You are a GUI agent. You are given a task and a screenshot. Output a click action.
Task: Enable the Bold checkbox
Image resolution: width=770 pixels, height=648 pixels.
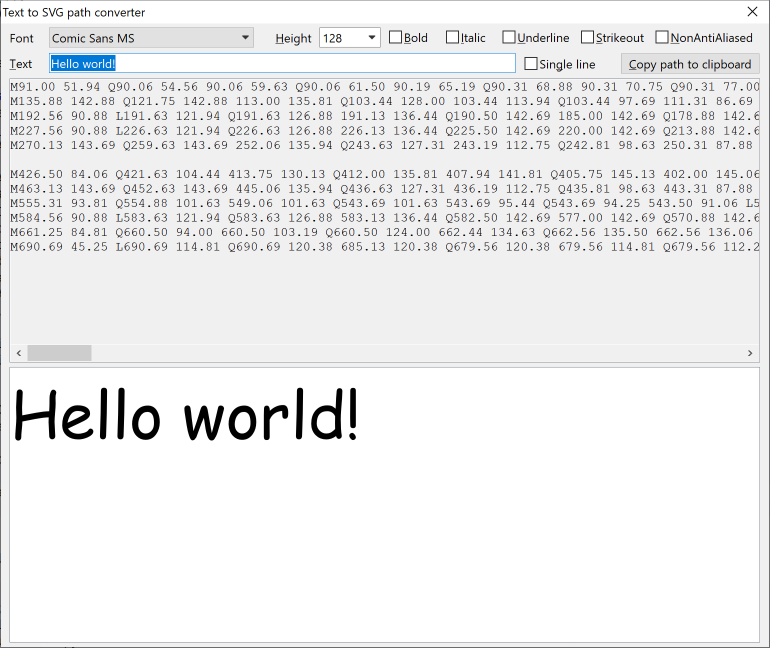[x=396, y=38]
